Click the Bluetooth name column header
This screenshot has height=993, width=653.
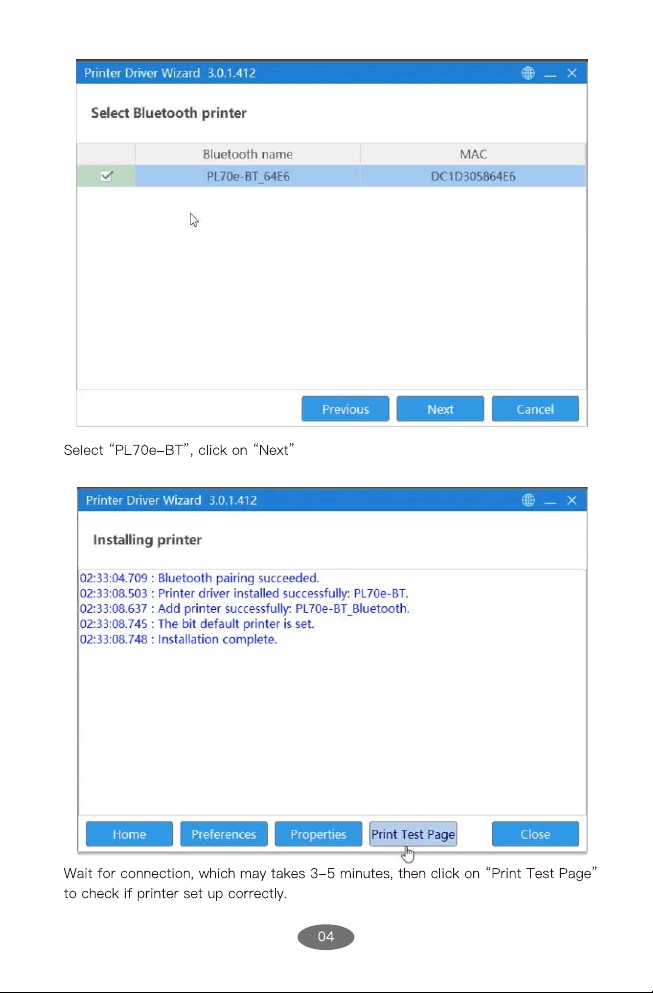pos(248,154)
